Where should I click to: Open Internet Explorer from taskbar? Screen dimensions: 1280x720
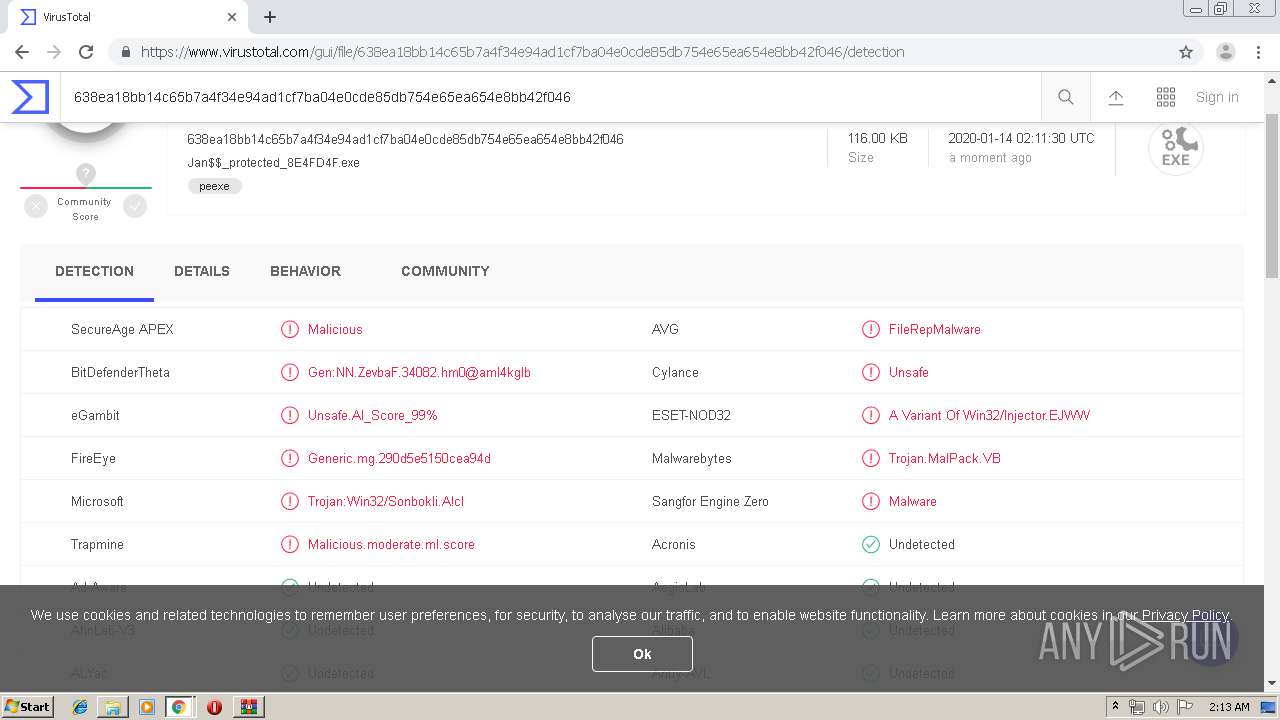(x=80, y=707)
